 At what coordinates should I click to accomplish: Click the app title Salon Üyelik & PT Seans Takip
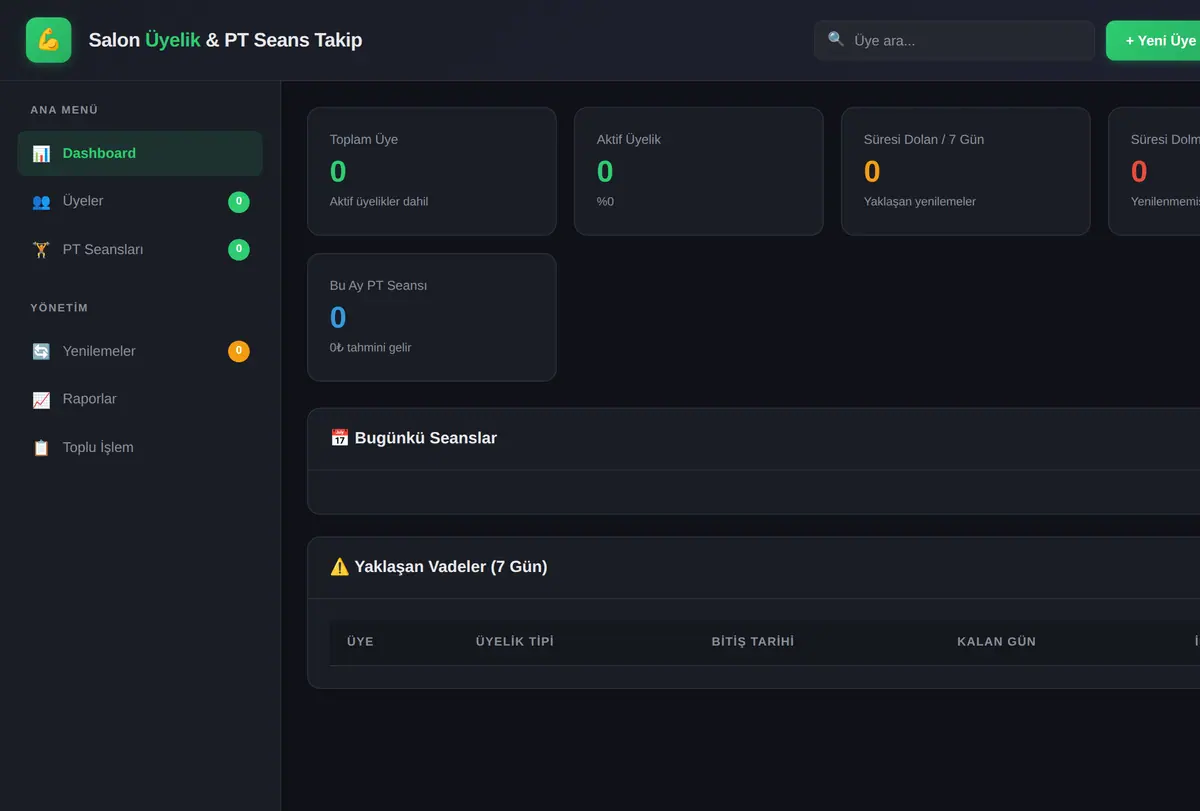225,40
